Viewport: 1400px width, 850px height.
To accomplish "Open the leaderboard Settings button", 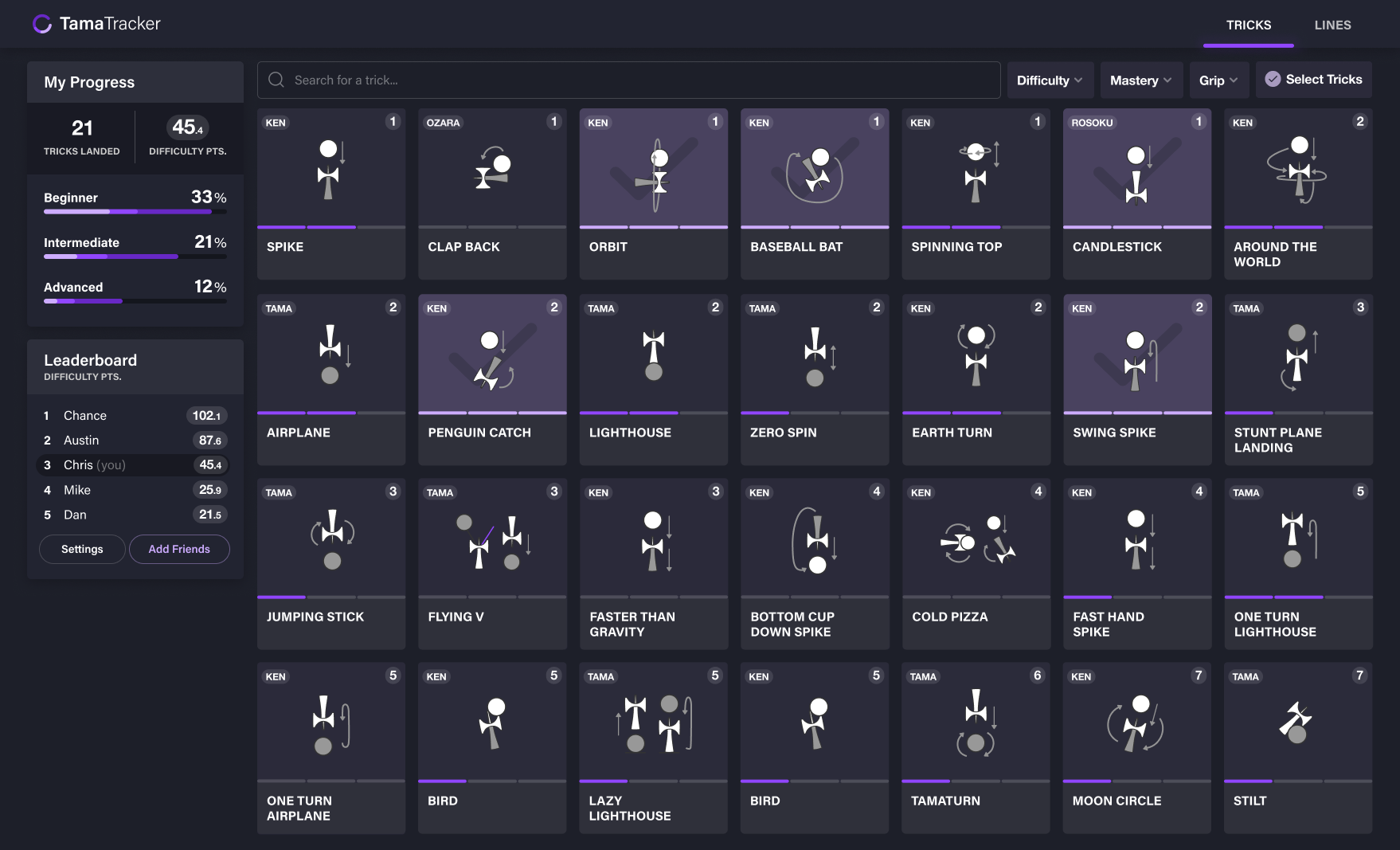I will point(82,549).
